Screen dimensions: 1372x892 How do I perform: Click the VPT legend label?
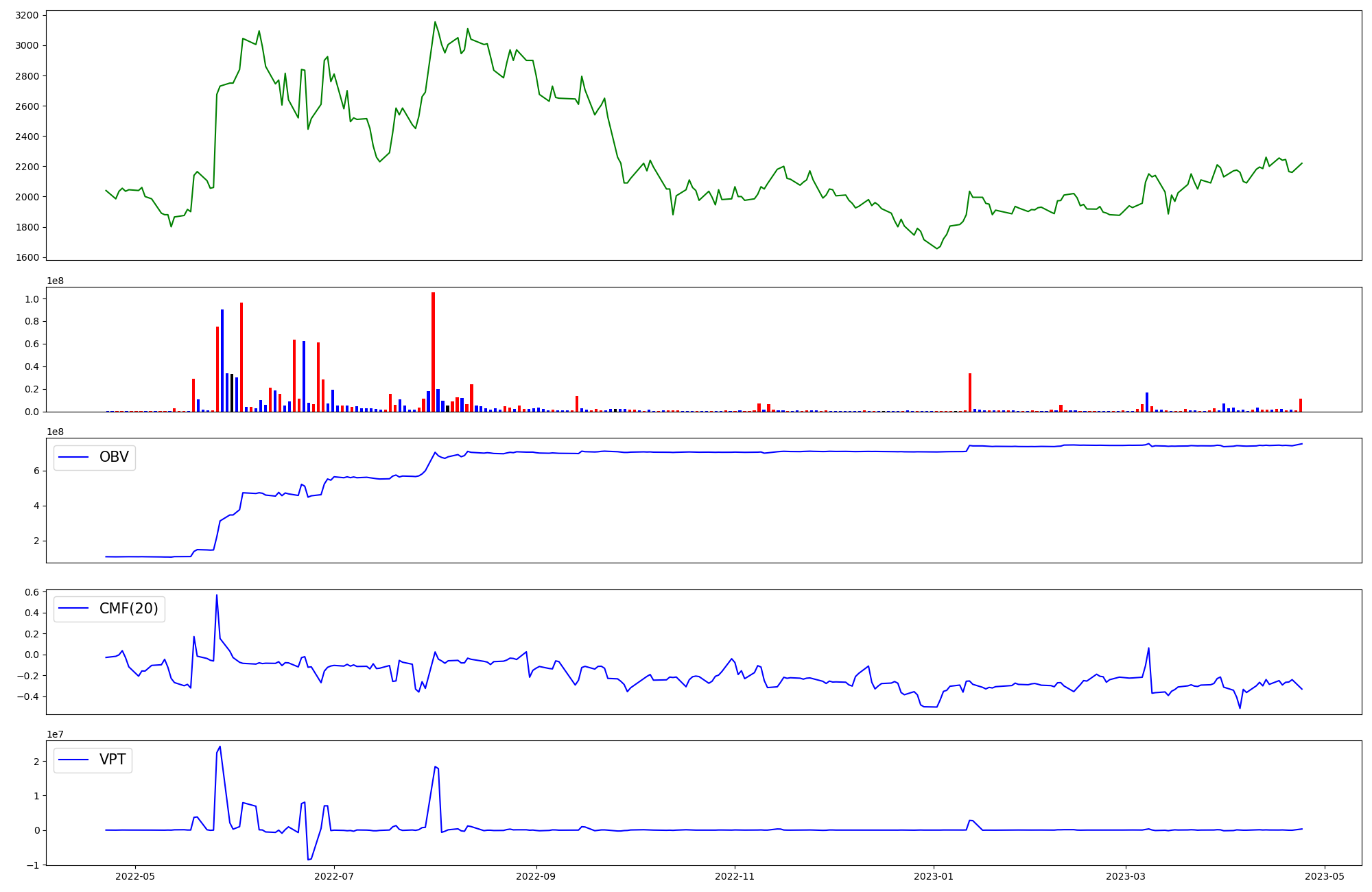click(x=113, y=760)
